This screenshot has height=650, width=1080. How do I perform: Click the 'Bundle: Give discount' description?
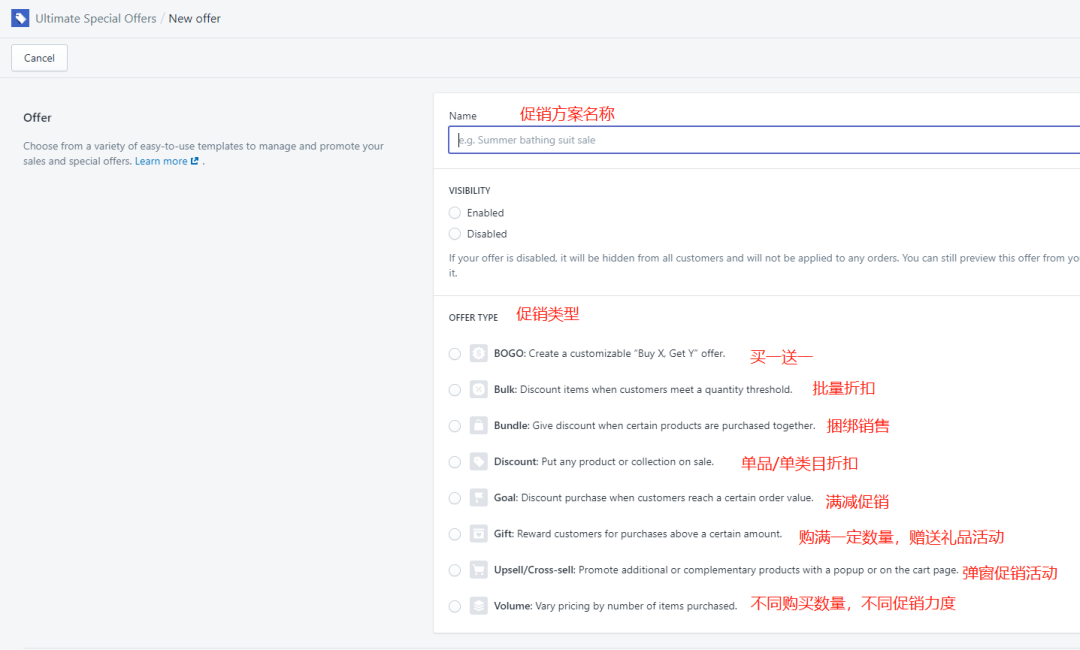click(x=654, y=426)
